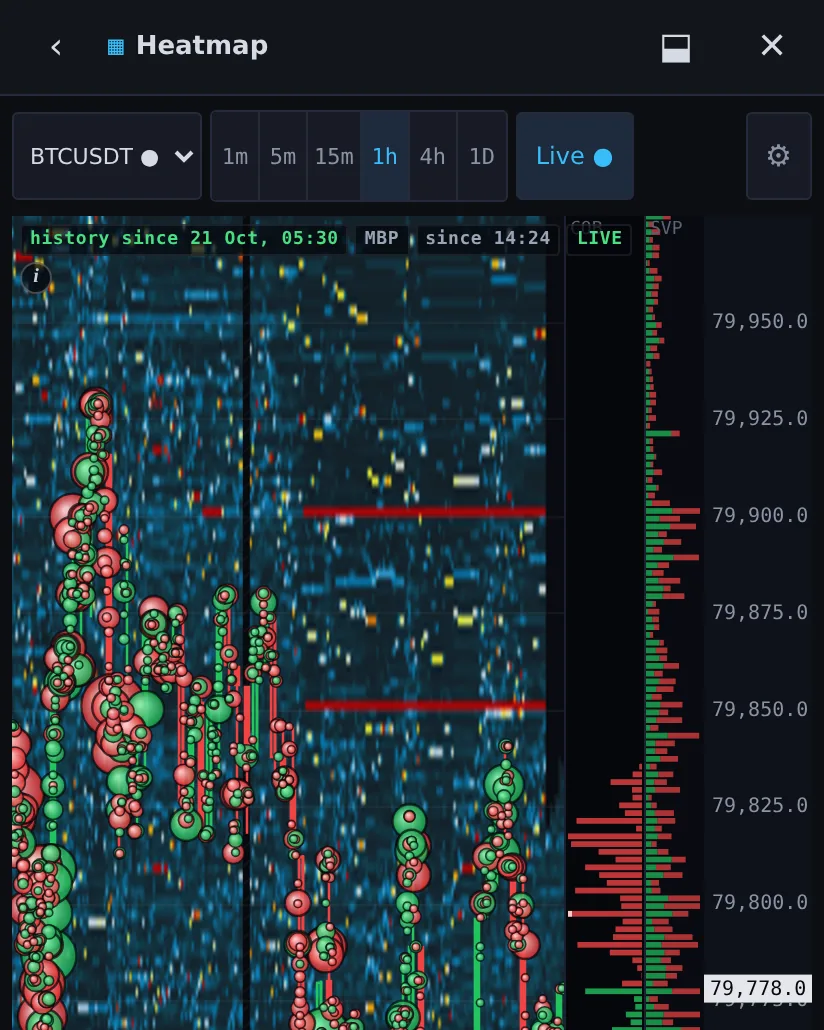Click the 79,900.0 price label
Image resolution: width=824 pixels, height=1030 pixels.
[x=760, y=515]
